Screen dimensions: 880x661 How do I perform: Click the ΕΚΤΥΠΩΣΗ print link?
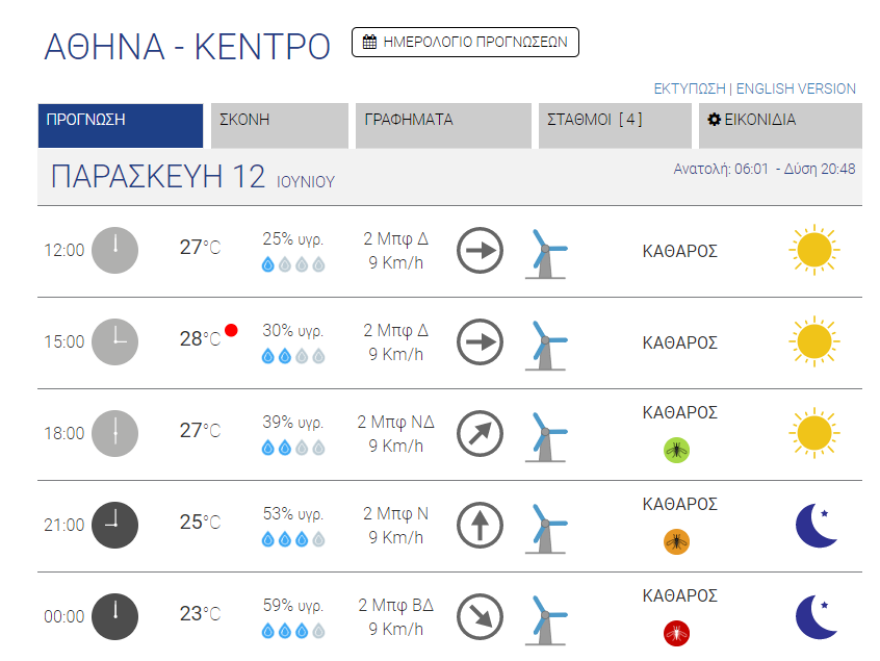(689, 89)
